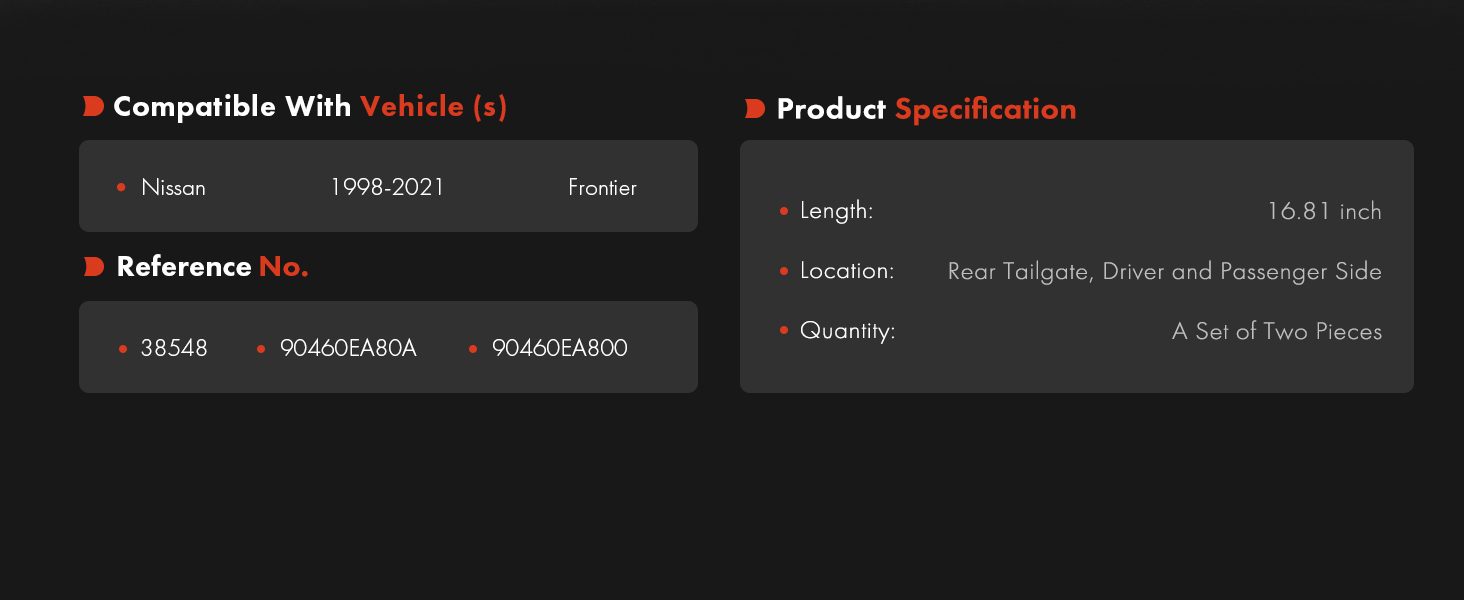Click the red bullet before 90460EA800
The image size is (1464, 600).
pyautogui.click(x=473, y=349)
